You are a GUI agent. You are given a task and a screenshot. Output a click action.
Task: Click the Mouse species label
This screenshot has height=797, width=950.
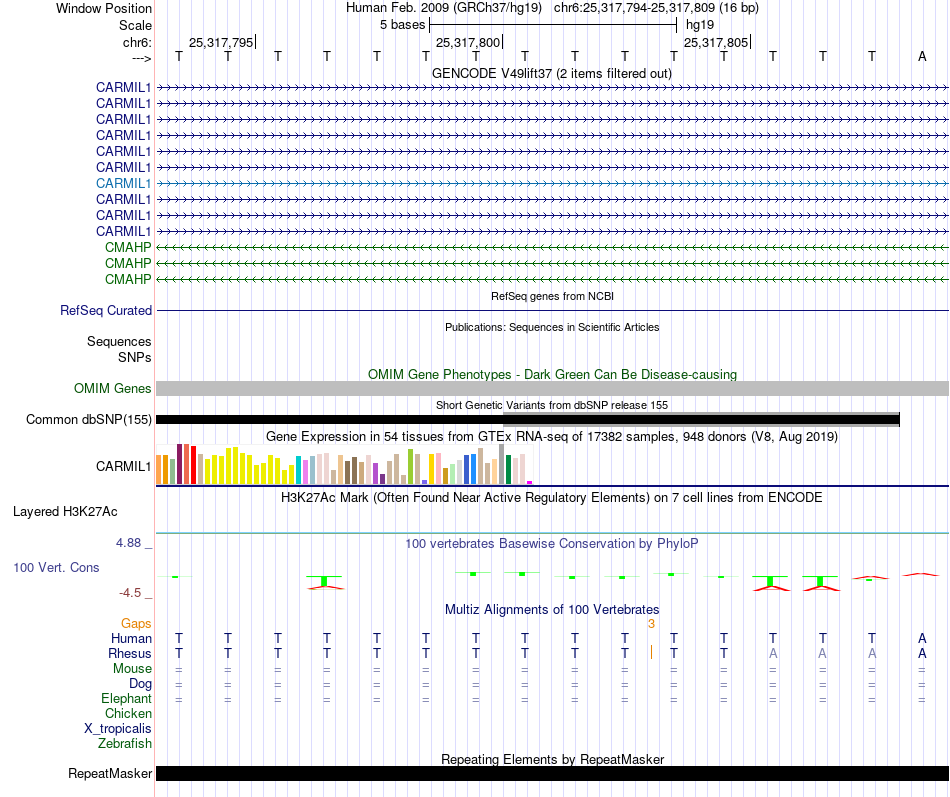click(x=132, y=669)
